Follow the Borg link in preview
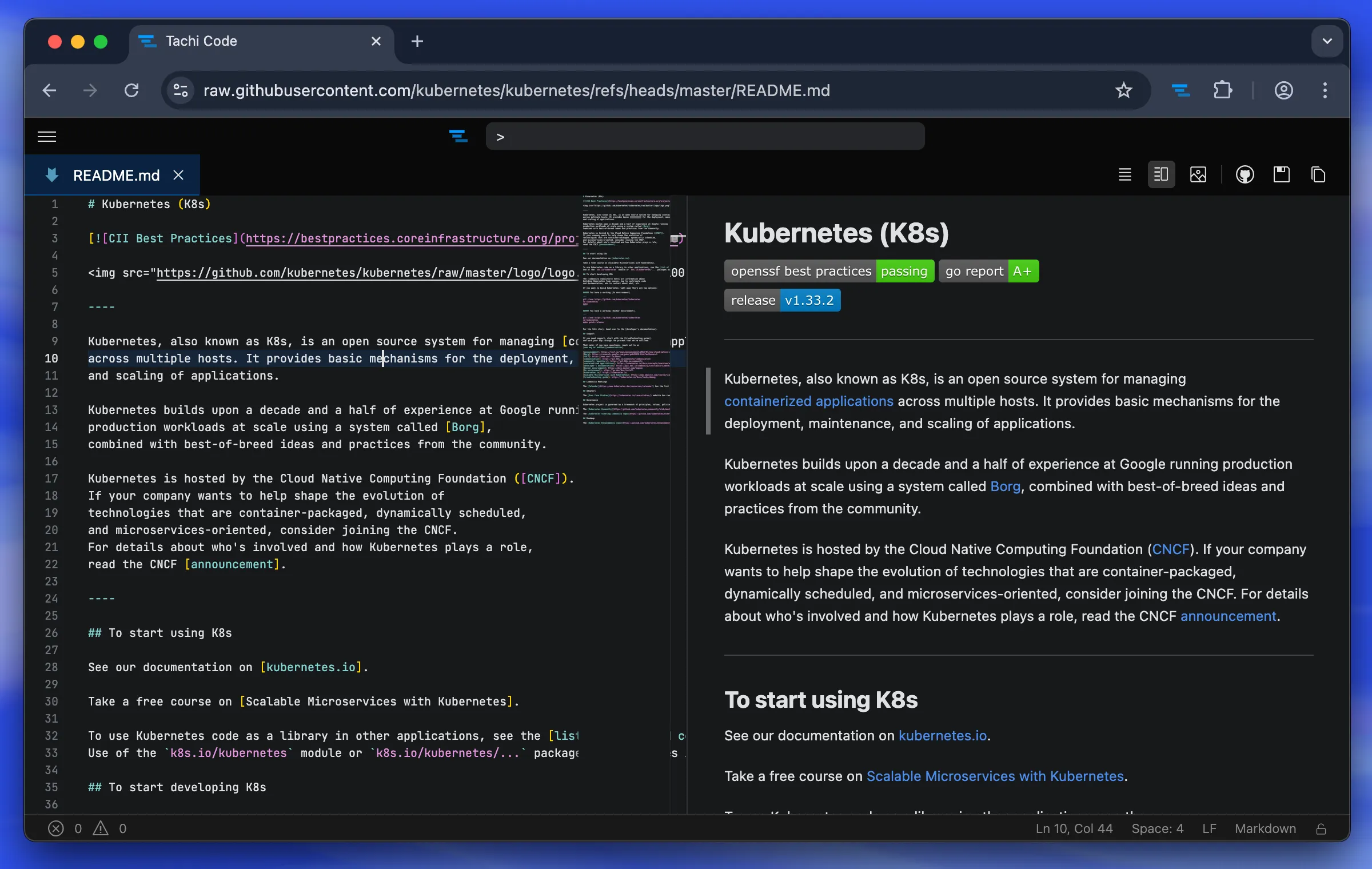 [1005, 487]
